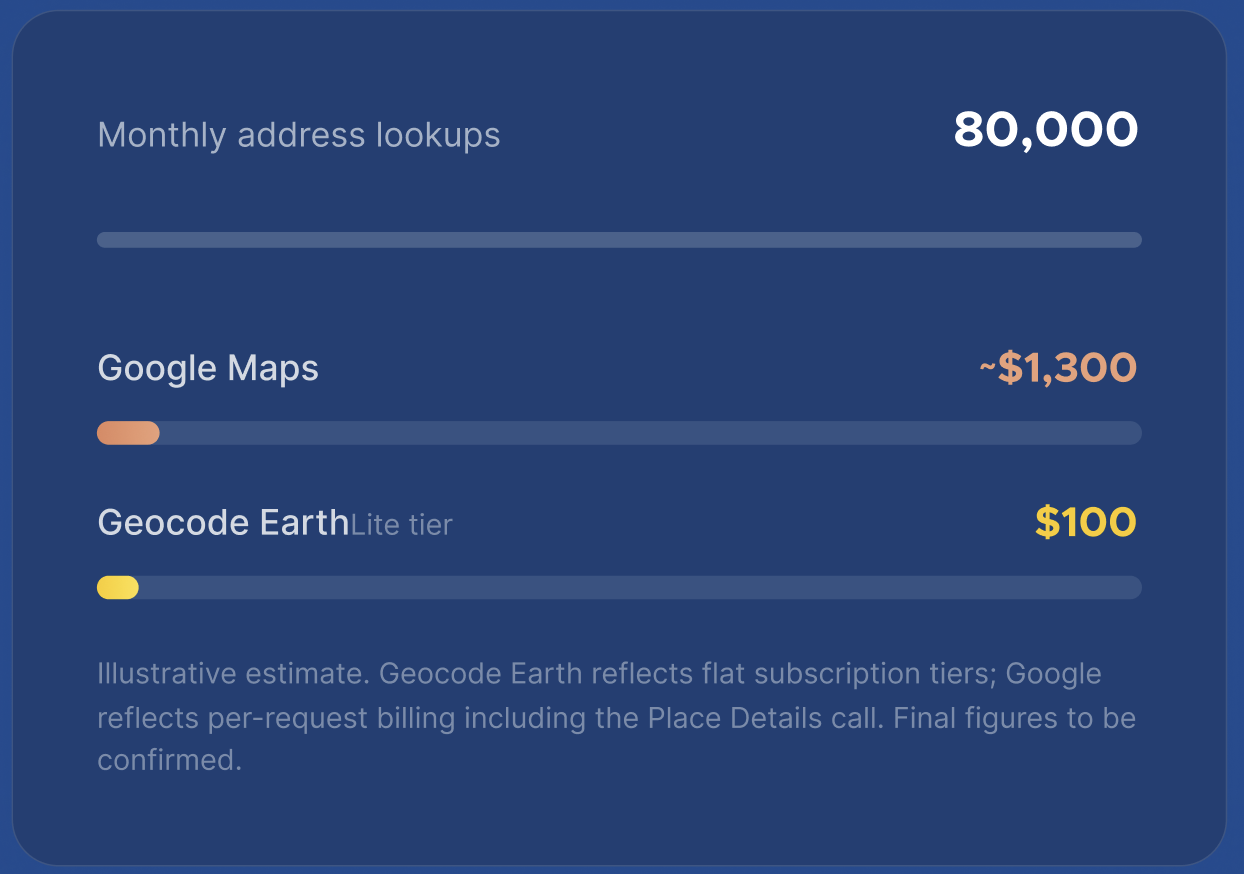Click the 80,000 lookups value

coord(1046,130)
